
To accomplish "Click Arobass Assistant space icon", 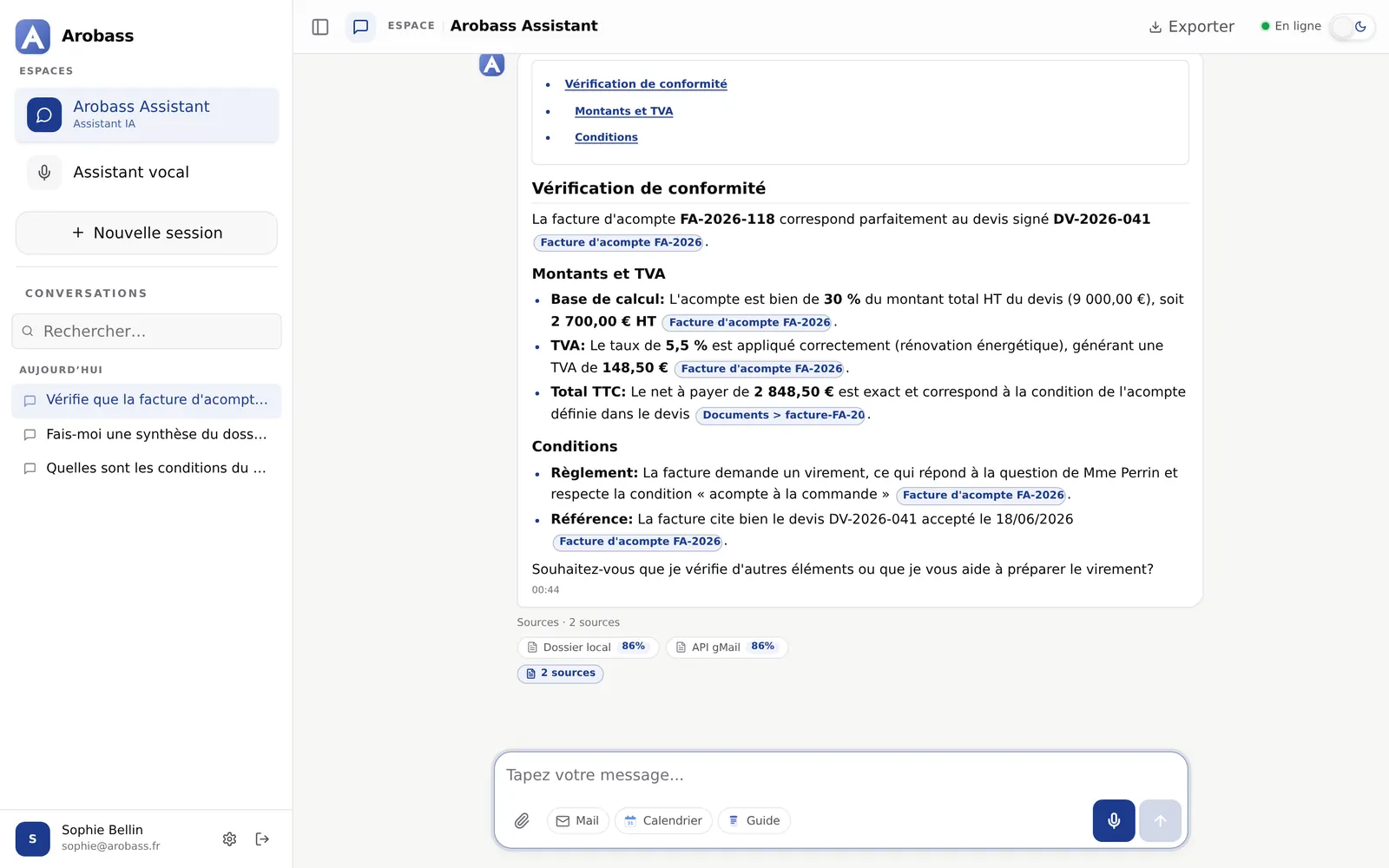I will tap(44, 115).
